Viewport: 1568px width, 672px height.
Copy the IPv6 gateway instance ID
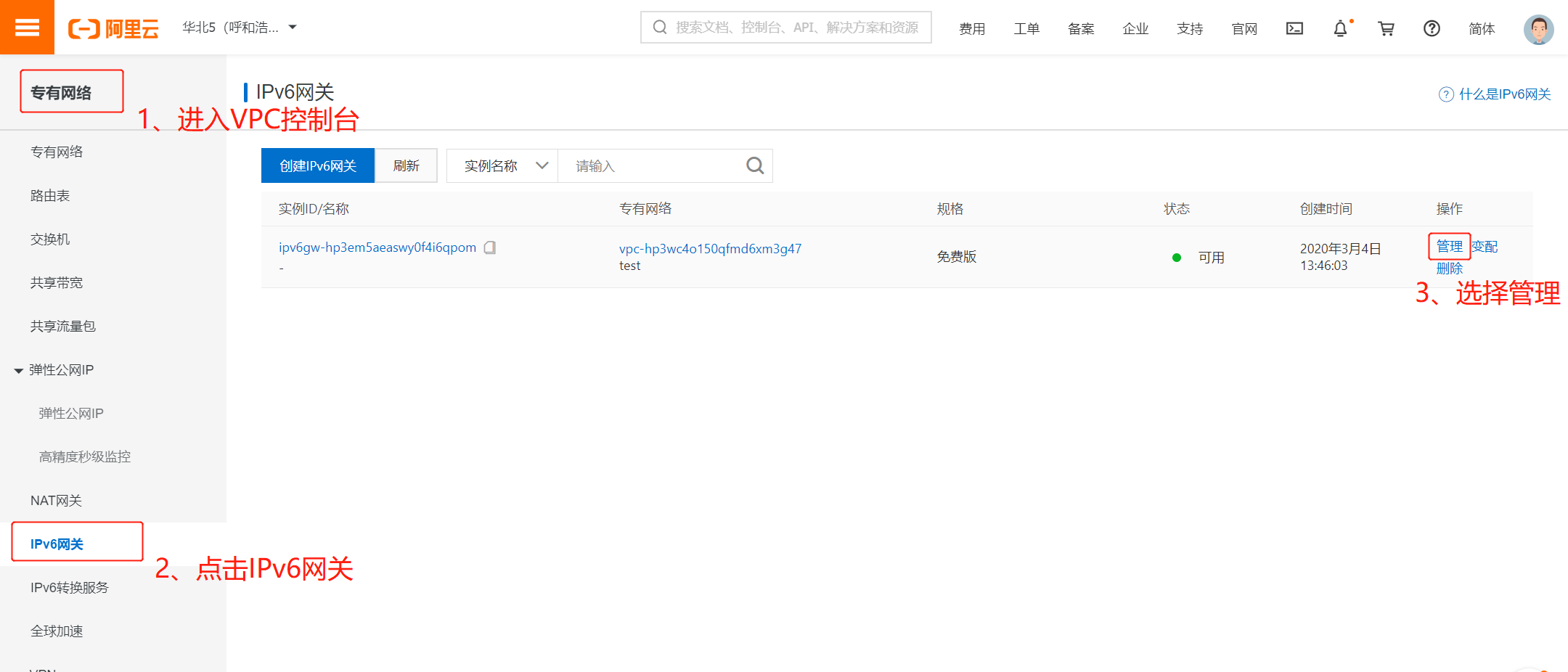tap(490, 247)
